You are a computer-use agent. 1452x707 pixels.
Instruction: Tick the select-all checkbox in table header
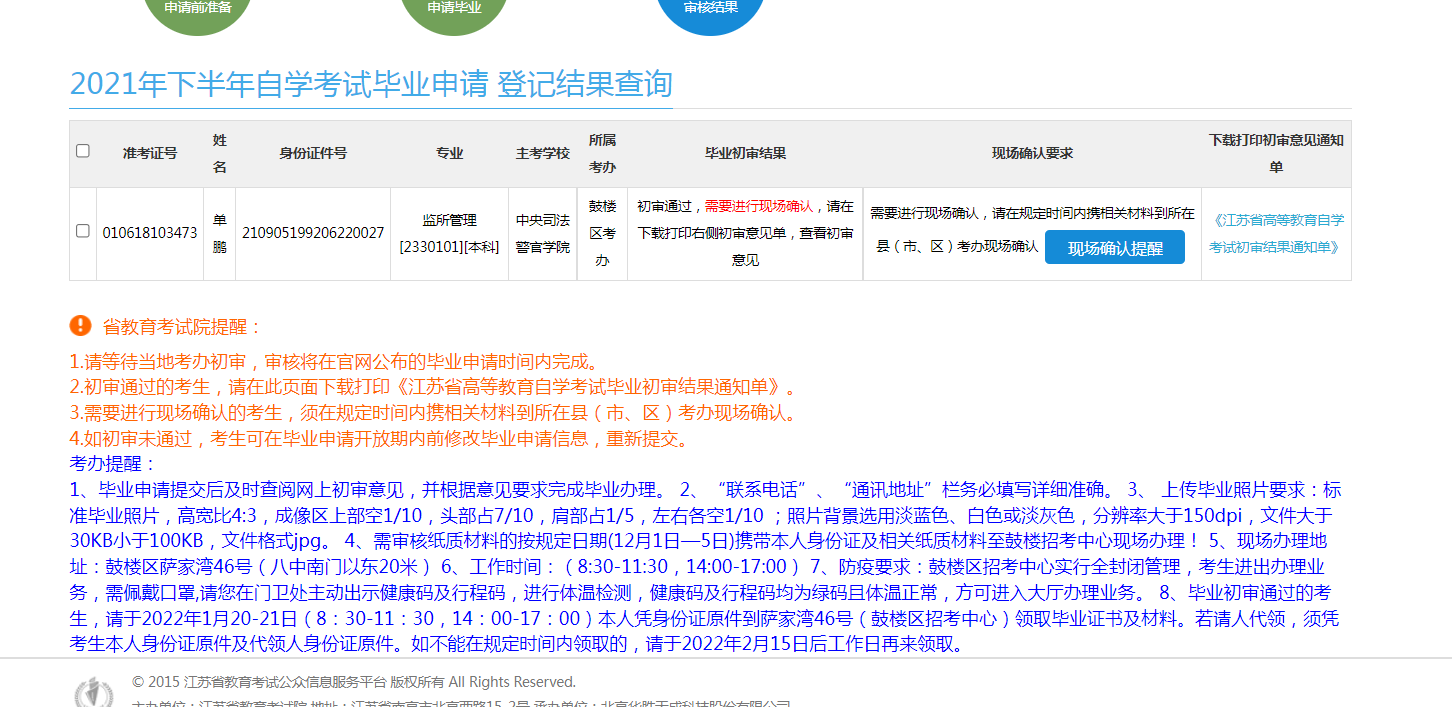pos(83,151)
